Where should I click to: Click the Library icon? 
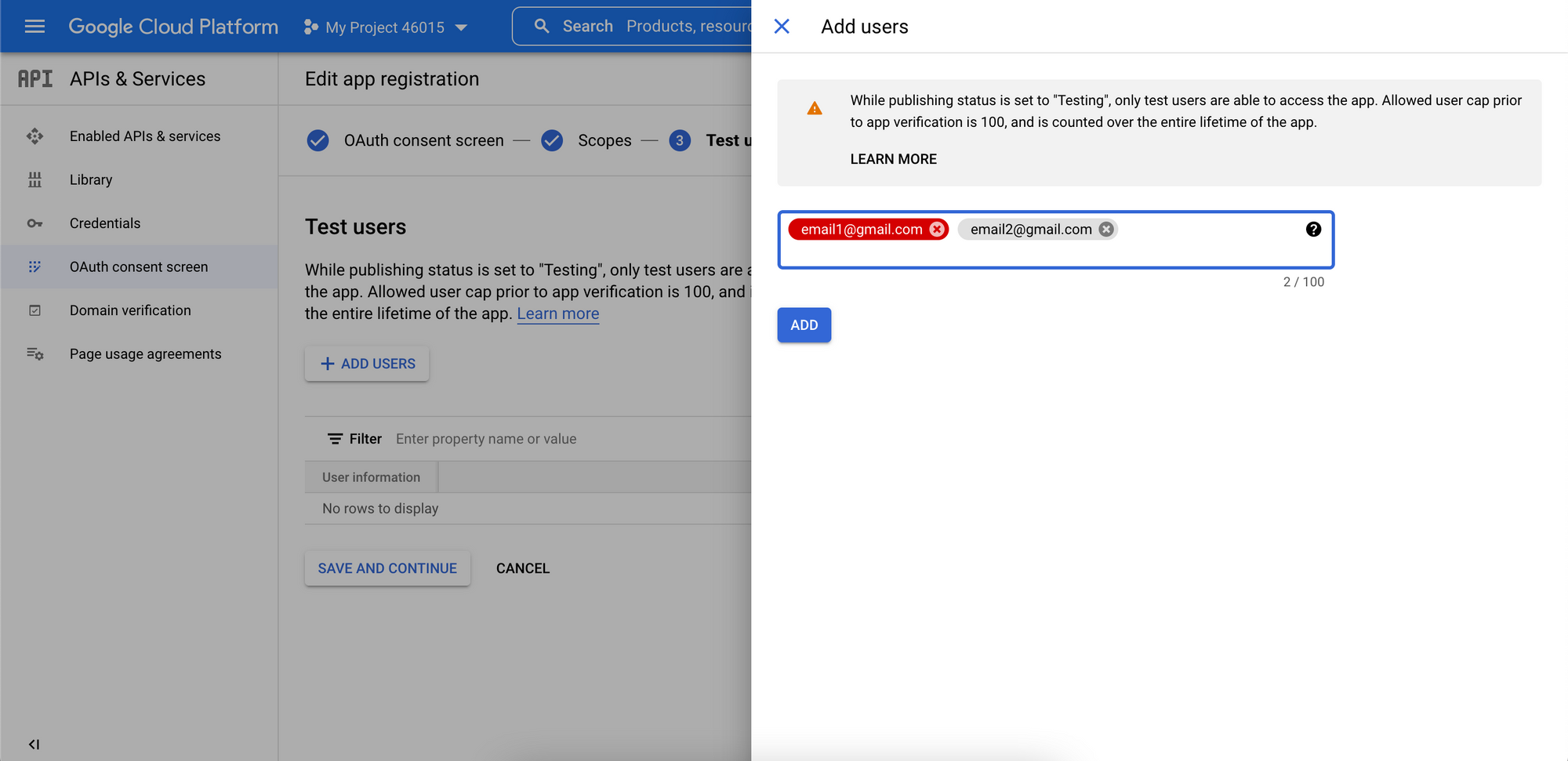point(34,179)
